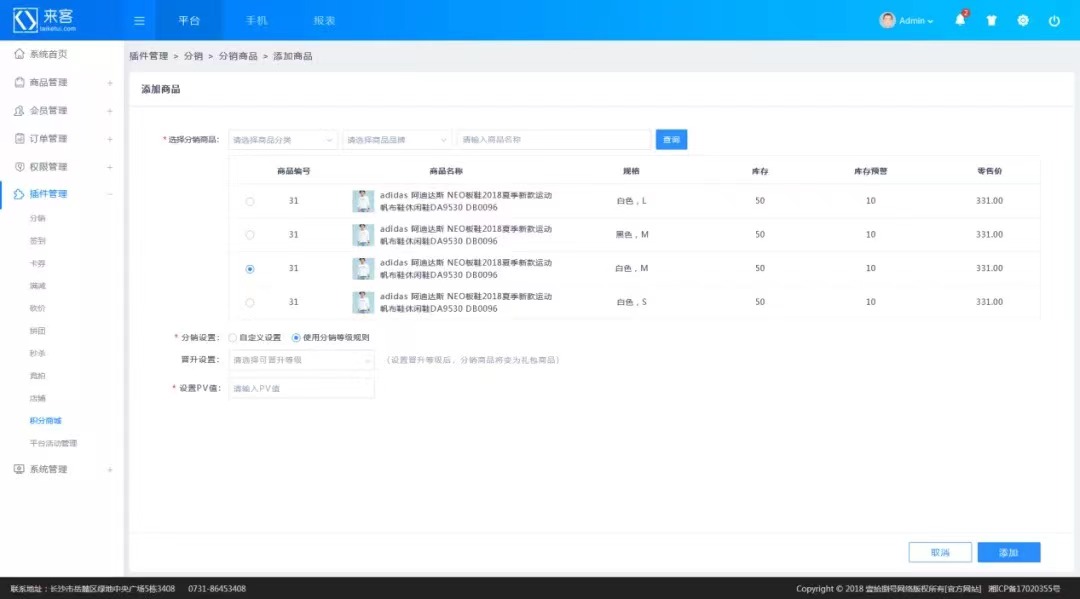
Task: Select radio for 黑色，M product row
Action: (x=250, y=235)
